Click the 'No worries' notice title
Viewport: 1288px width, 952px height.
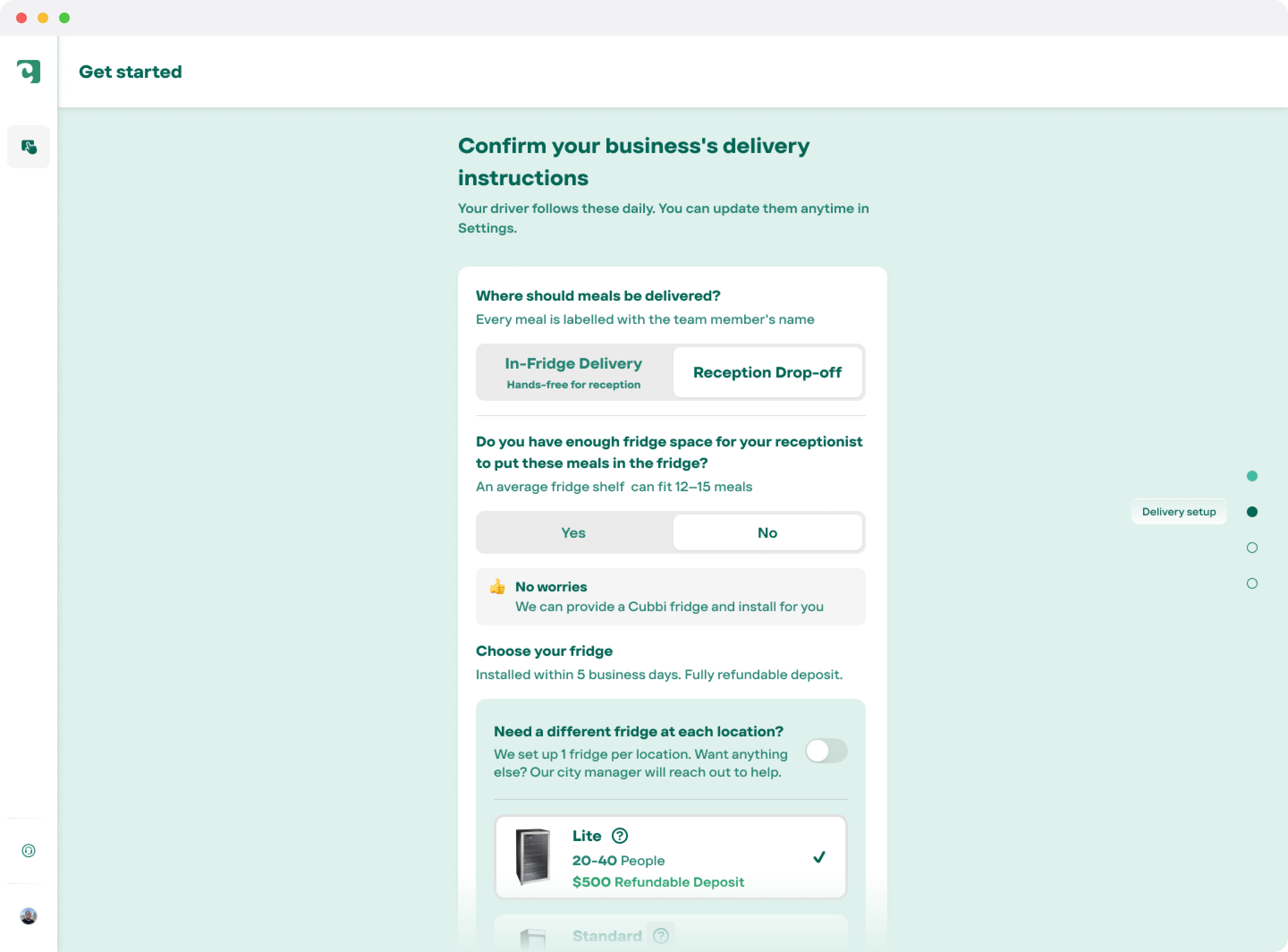coord(551,587)
